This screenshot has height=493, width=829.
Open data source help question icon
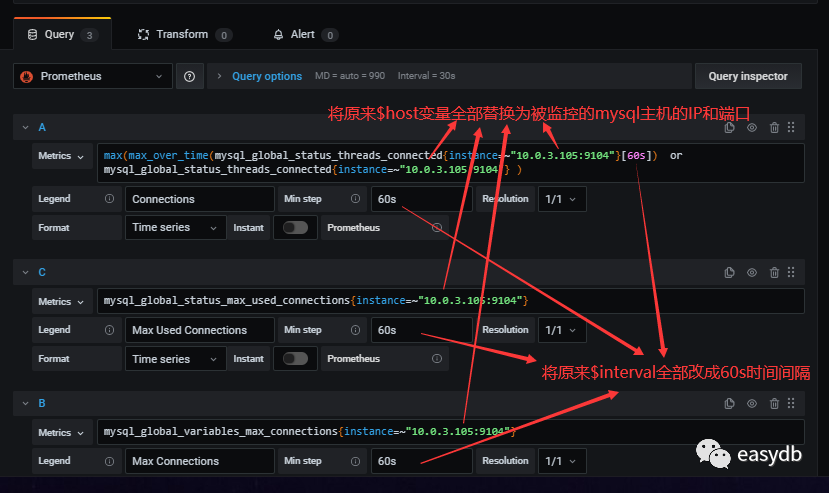click(x=190, y=76)
